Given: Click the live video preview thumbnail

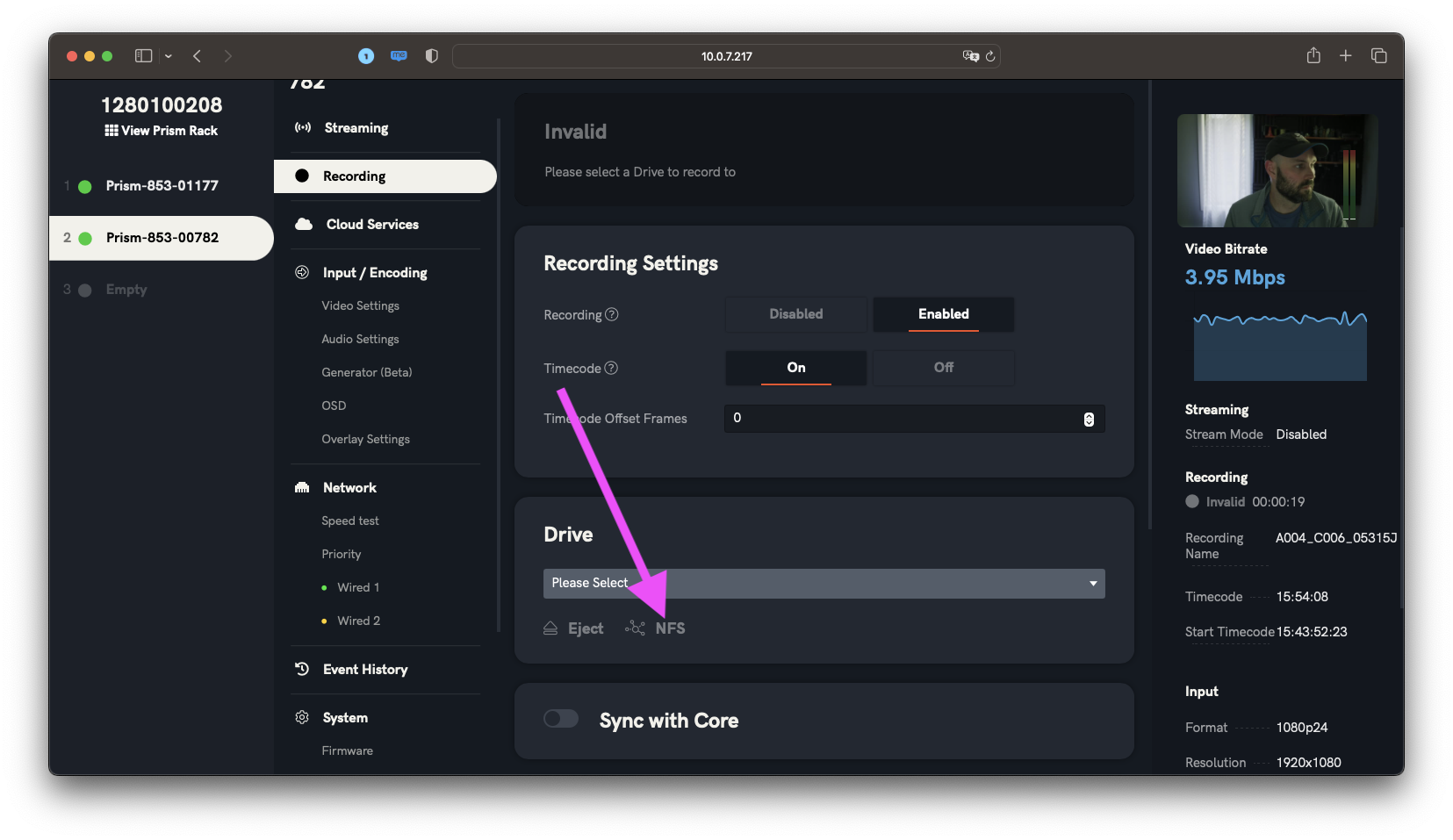Looking at the screenshot, I should tap(1277, 170).
